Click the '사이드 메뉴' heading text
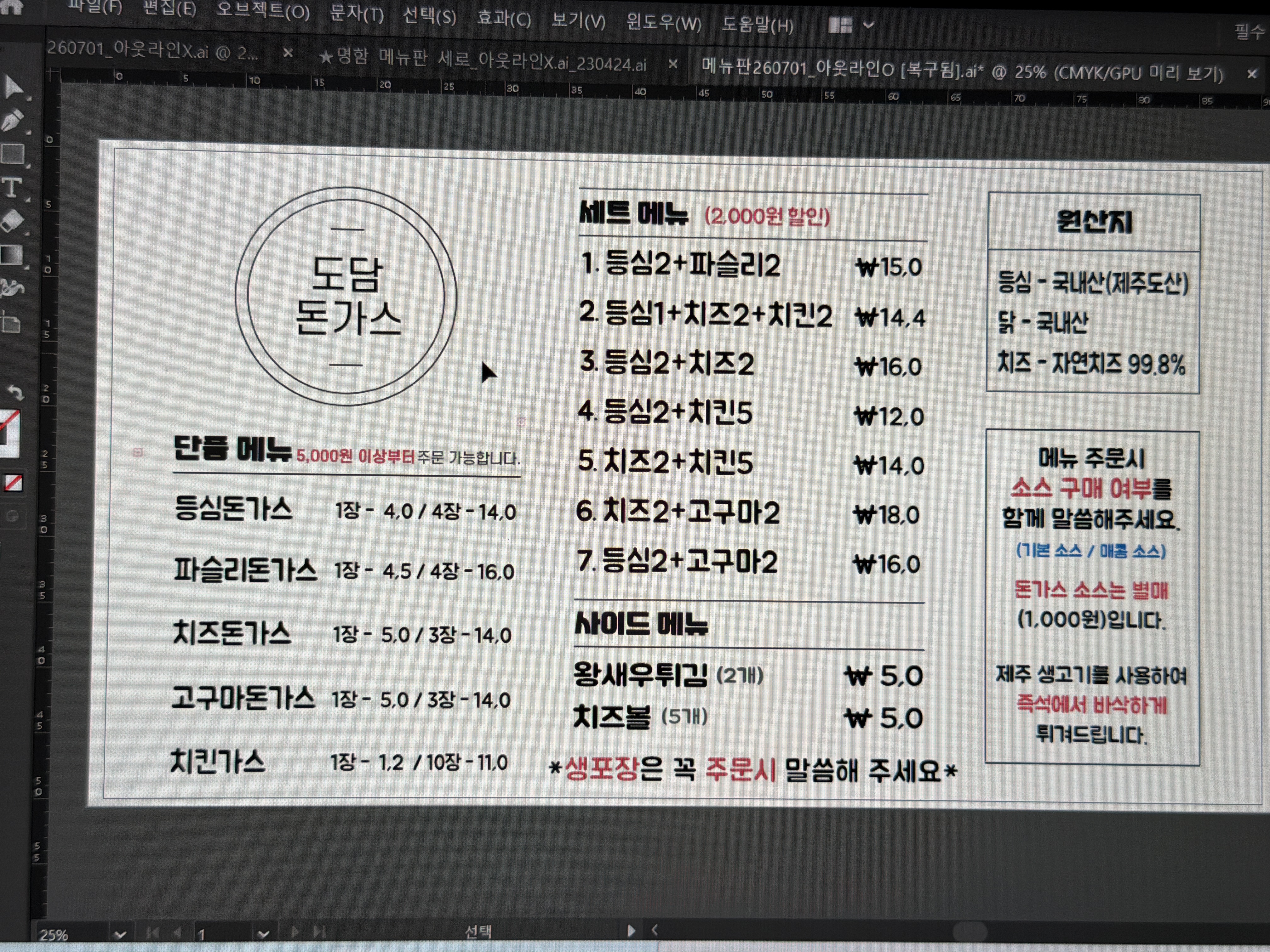 tap(642, 624)
